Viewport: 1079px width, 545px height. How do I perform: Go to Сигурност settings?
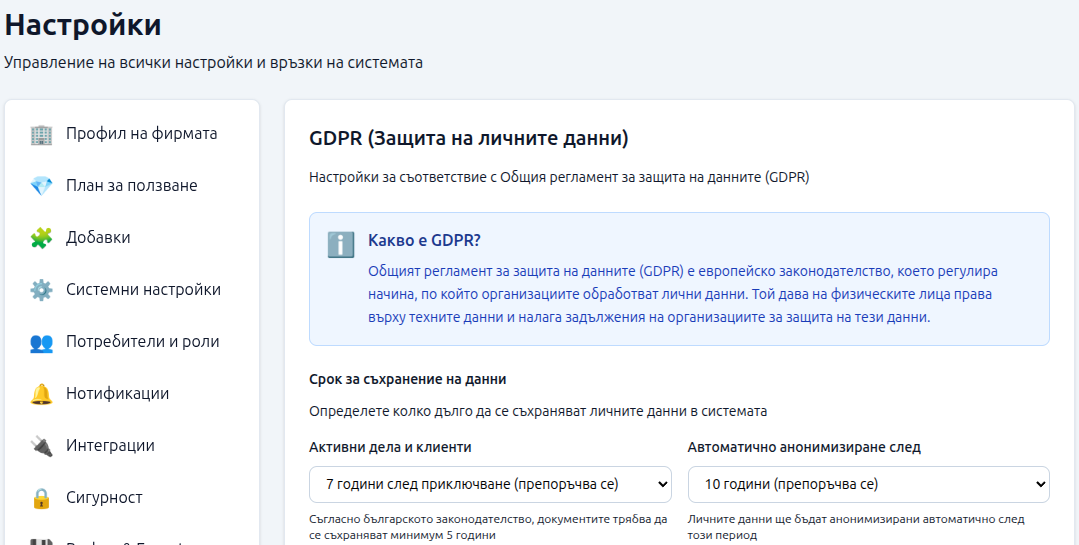pyautogui.click(x=132, y=498)
